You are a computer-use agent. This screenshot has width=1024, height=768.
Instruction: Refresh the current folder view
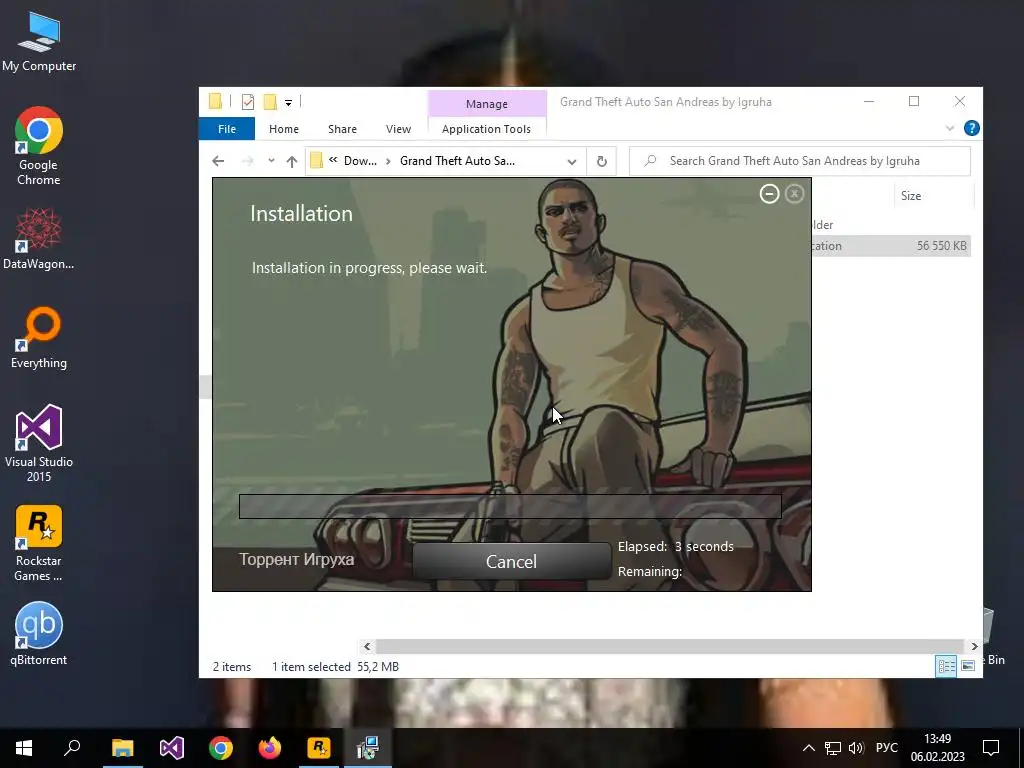point(601,161)
